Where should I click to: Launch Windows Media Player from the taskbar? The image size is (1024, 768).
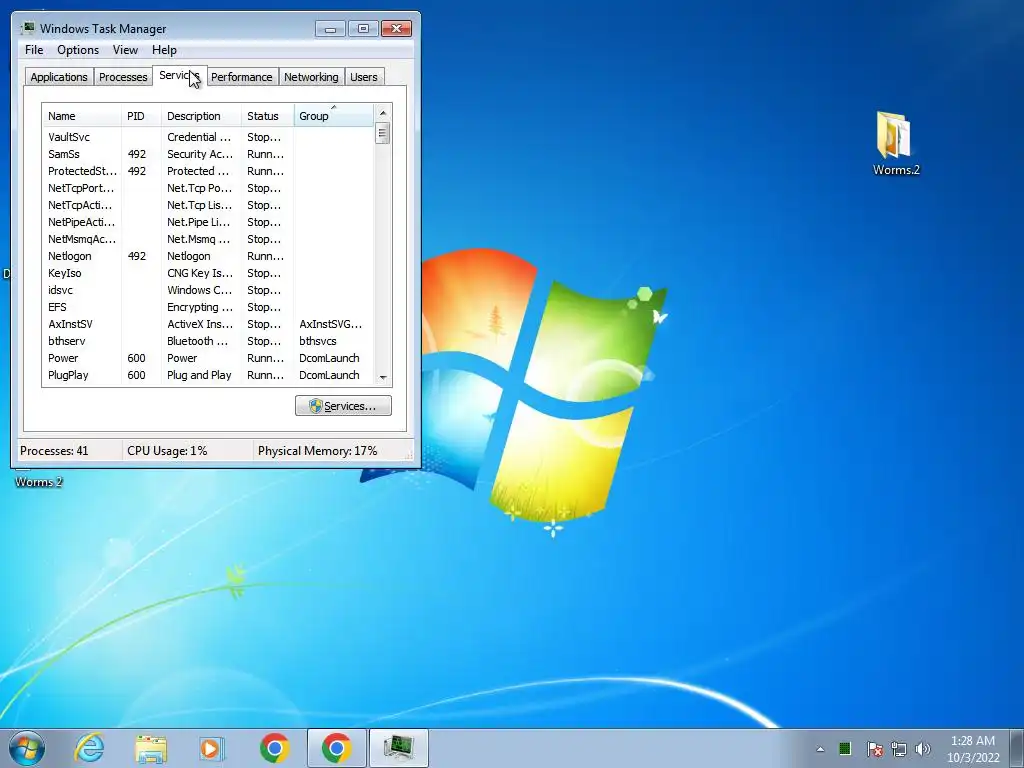tap(212, 748)
